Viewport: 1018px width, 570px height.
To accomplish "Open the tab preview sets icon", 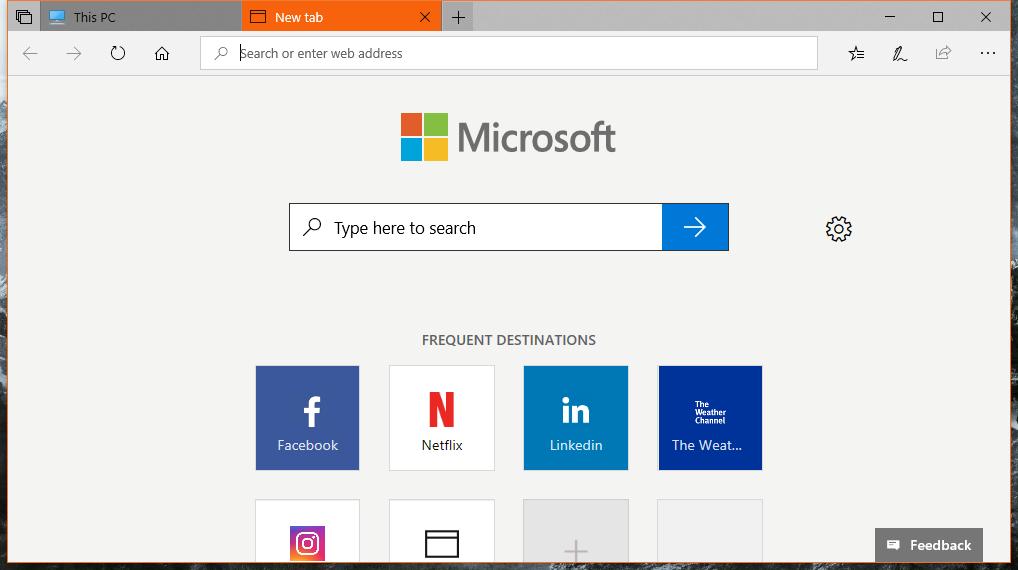I will point(24,17).
